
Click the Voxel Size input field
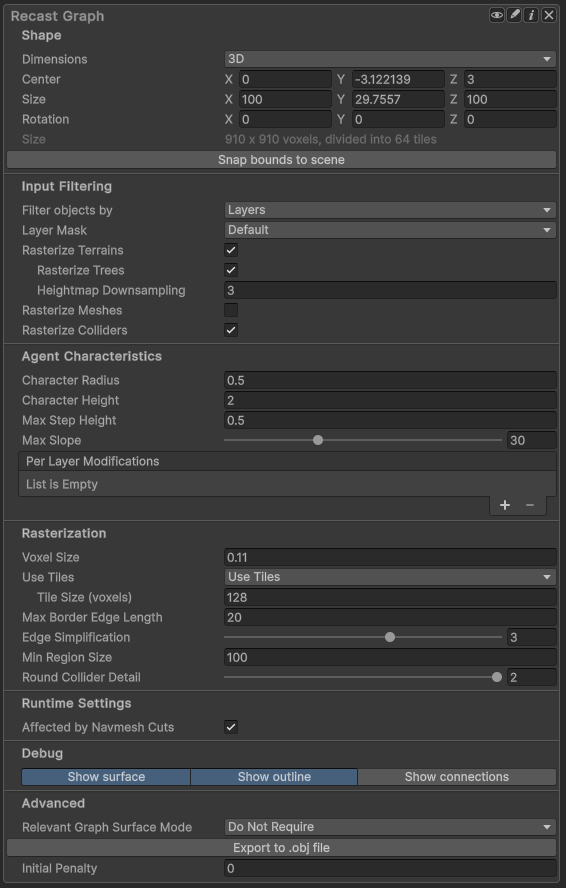390,557
